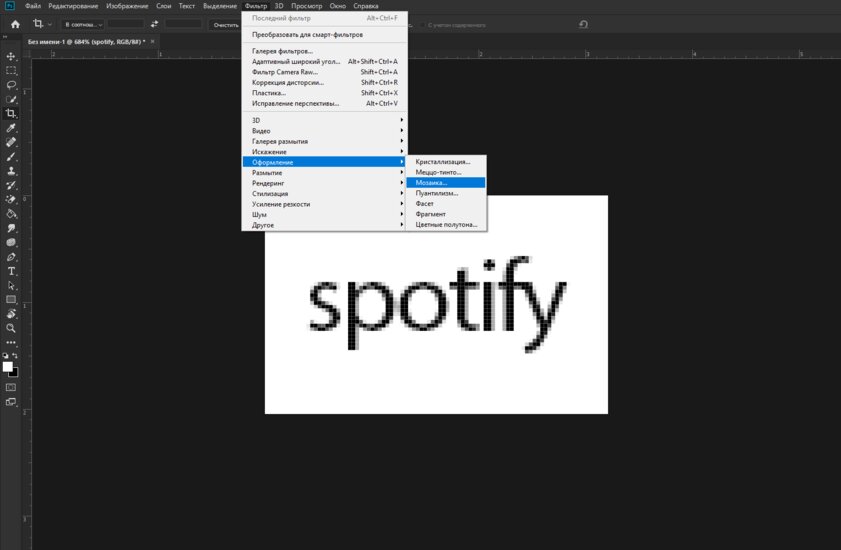Select the Move tool
Viewport: 841px width, 550px height.
tap(11, 56)
